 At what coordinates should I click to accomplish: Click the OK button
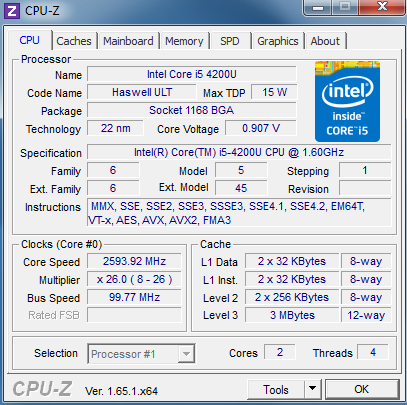pos(362,389)
